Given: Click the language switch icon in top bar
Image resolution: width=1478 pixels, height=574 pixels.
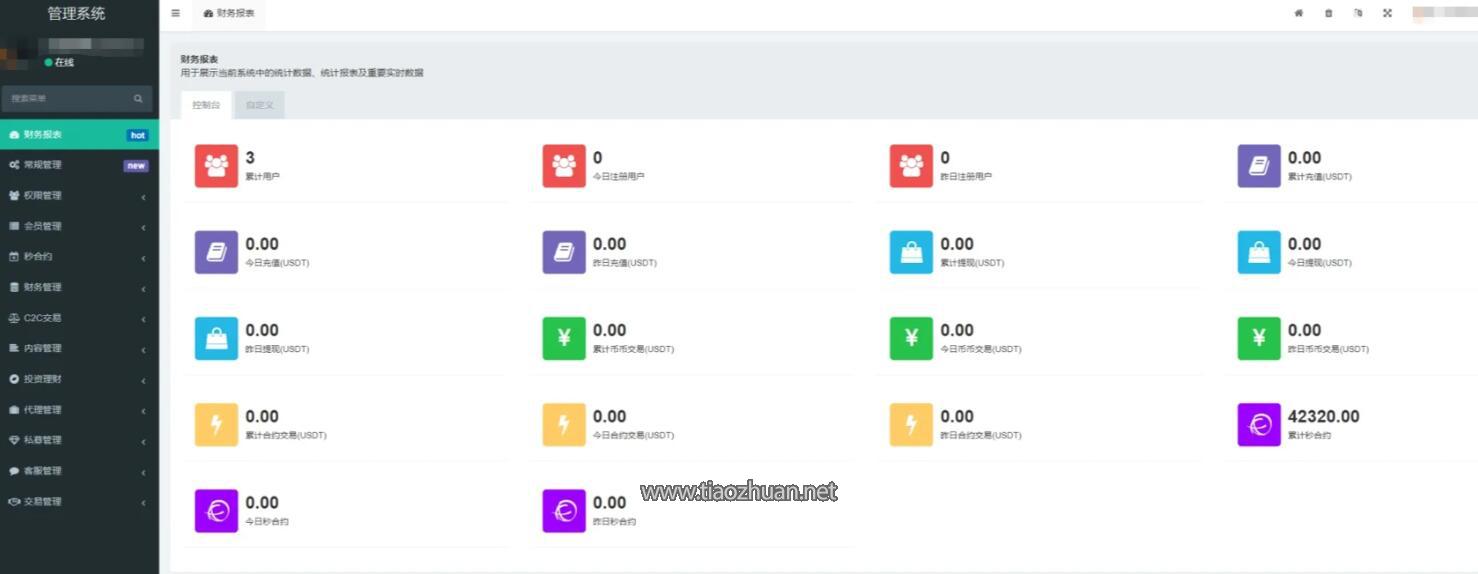Looking at the screenshot, I should (x=1358, y=13).
